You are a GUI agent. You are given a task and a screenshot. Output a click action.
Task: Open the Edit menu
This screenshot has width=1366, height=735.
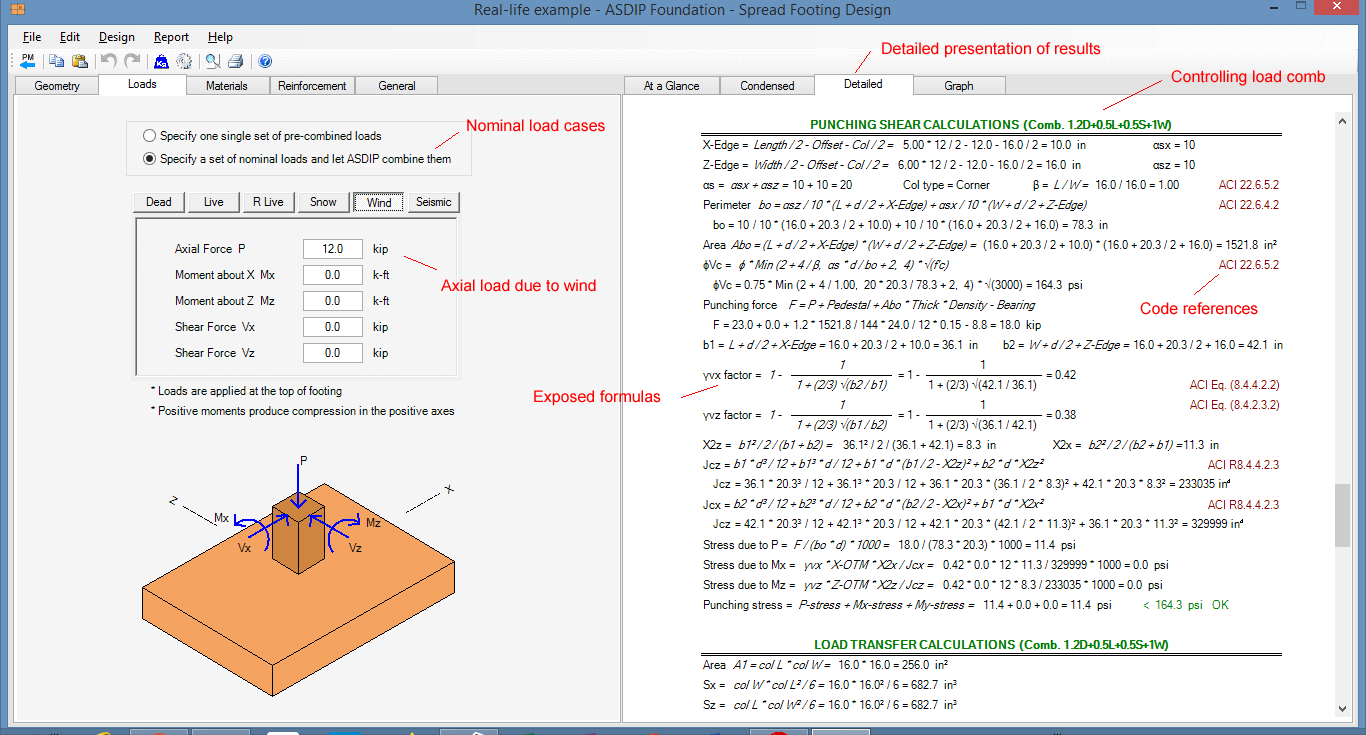click(x=70, y=37)
